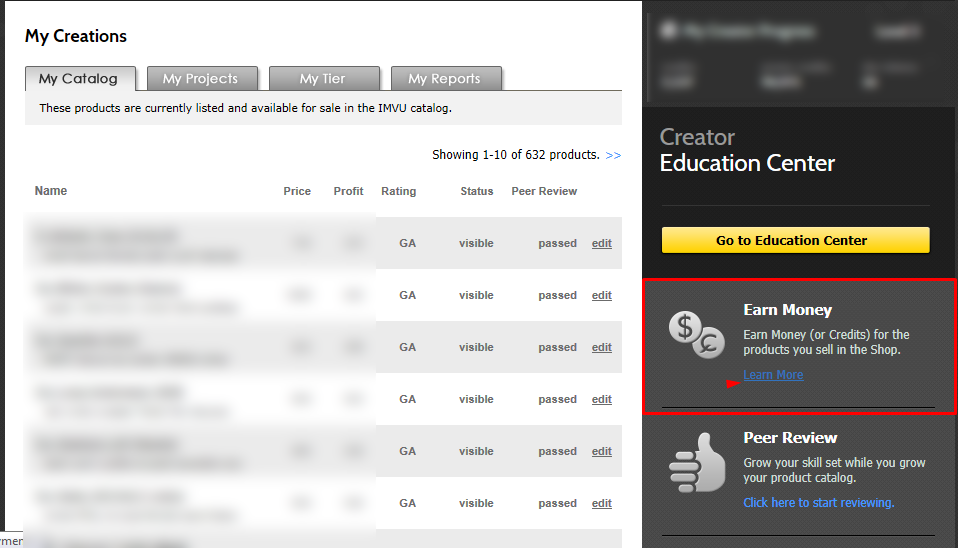Open the My Tier tab

[322, 78]
